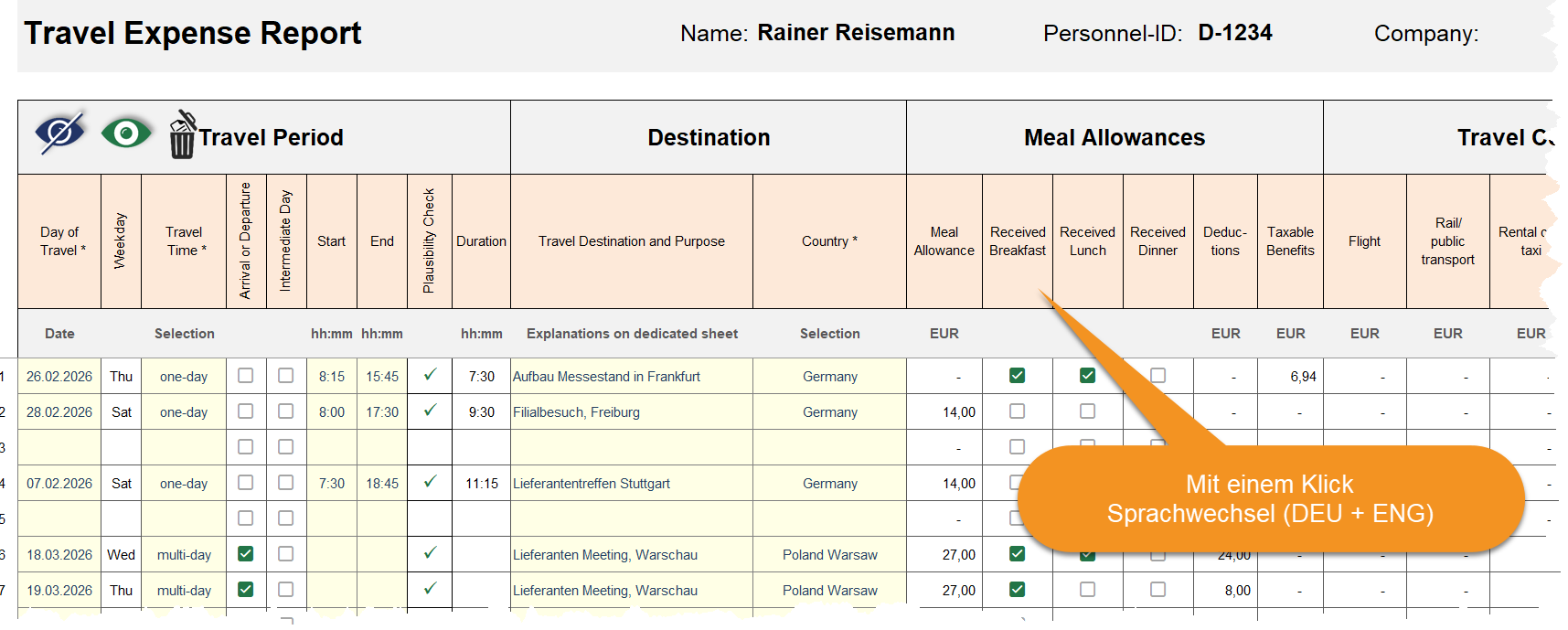The image size is (1568, 630).
Task: Edit the Personnel-ID D-1234 field
Action: pyautogui.click(x=1234, y=33)
